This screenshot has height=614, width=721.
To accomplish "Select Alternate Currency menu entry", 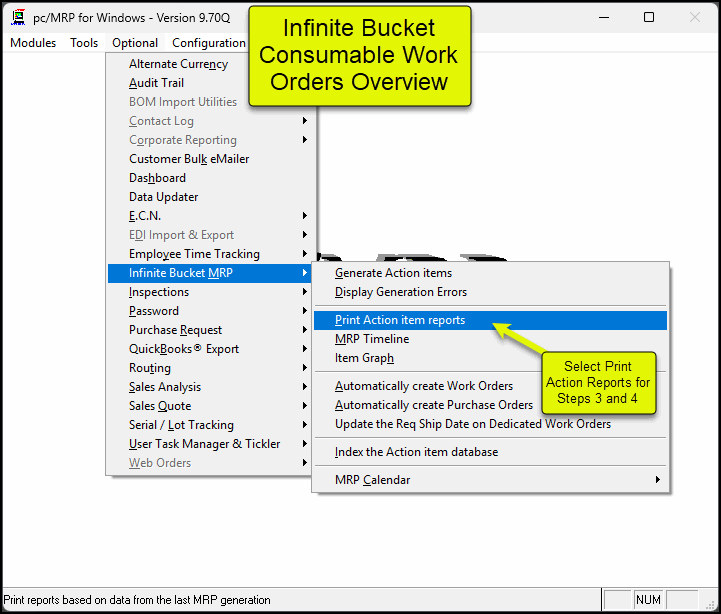I will click(x=178, y=64).
